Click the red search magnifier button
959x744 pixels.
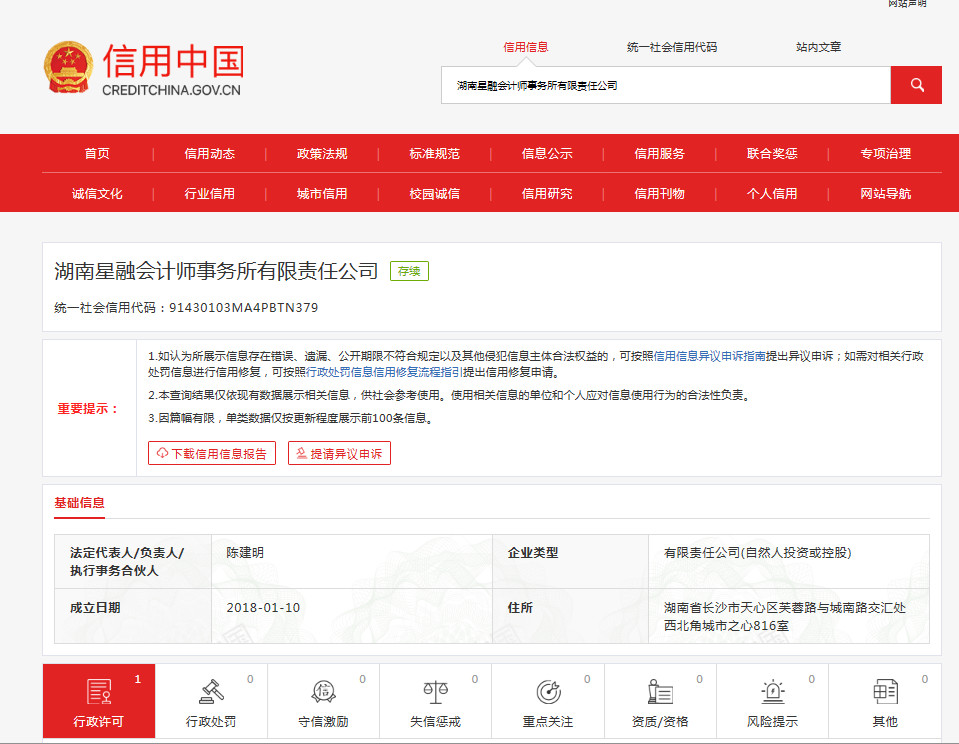[916, 85]
